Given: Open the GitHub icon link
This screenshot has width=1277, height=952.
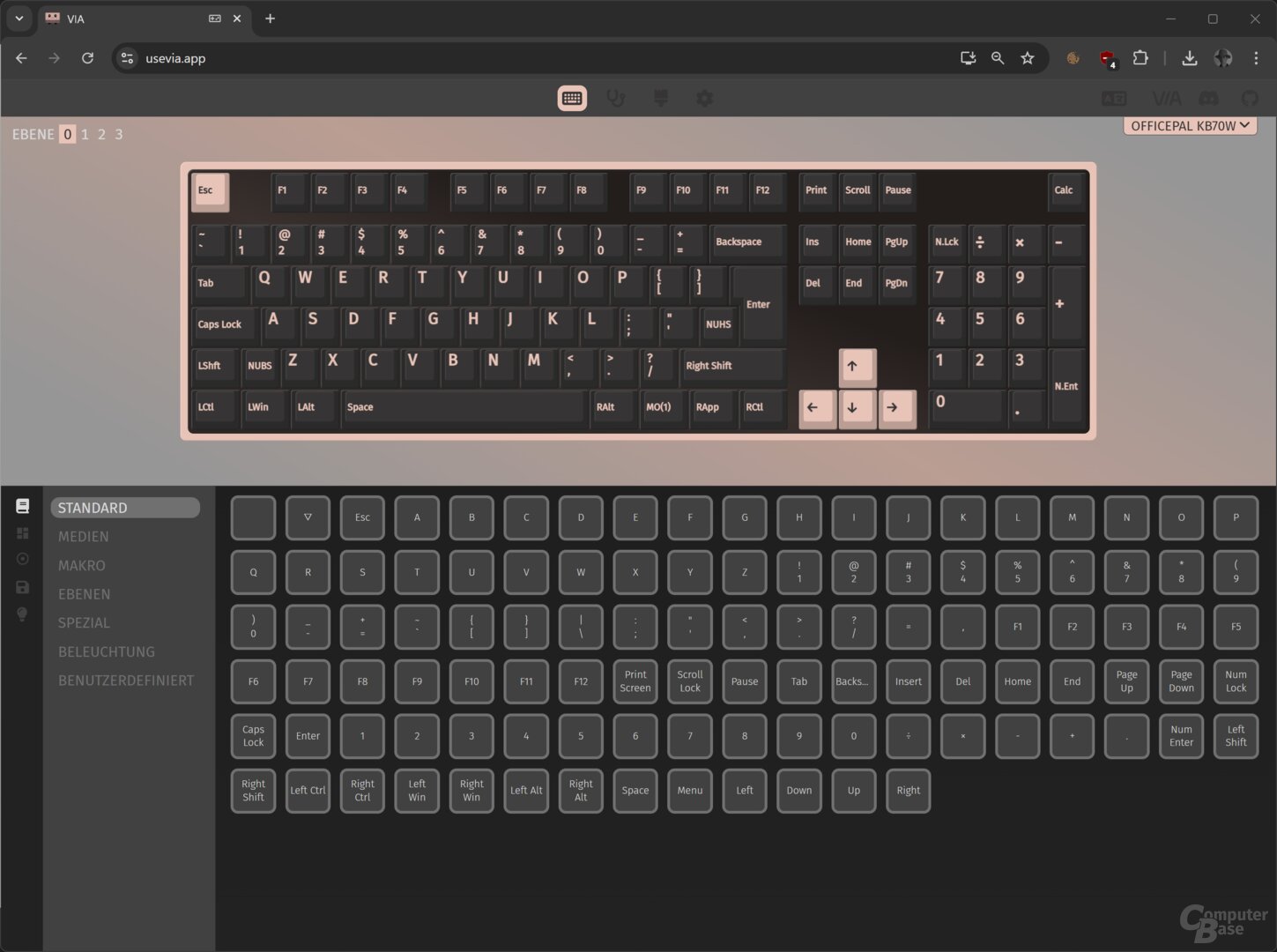Looking at the screenshot, I should (x=1250, y=99).
